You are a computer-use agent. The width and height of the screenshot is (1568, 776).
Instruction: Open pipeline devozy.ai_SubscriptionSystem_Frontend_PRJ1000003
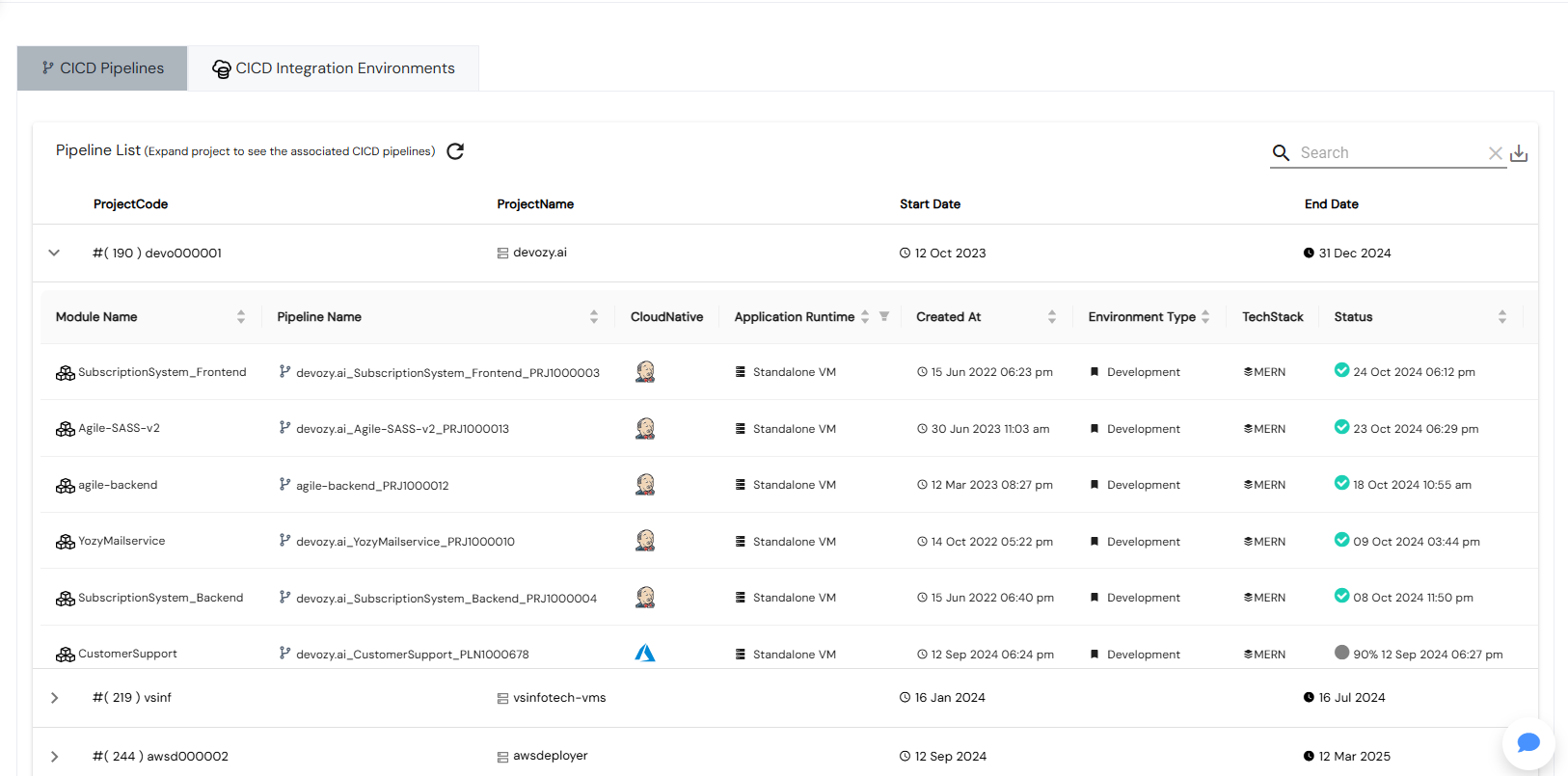click(x=447, y=373)
